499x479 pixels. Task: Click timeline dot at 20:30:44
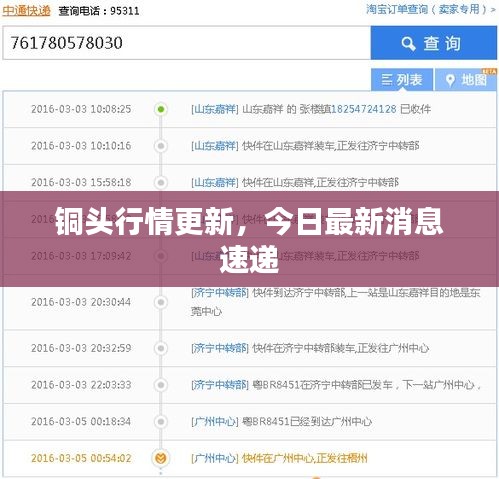tap(161, 302)
